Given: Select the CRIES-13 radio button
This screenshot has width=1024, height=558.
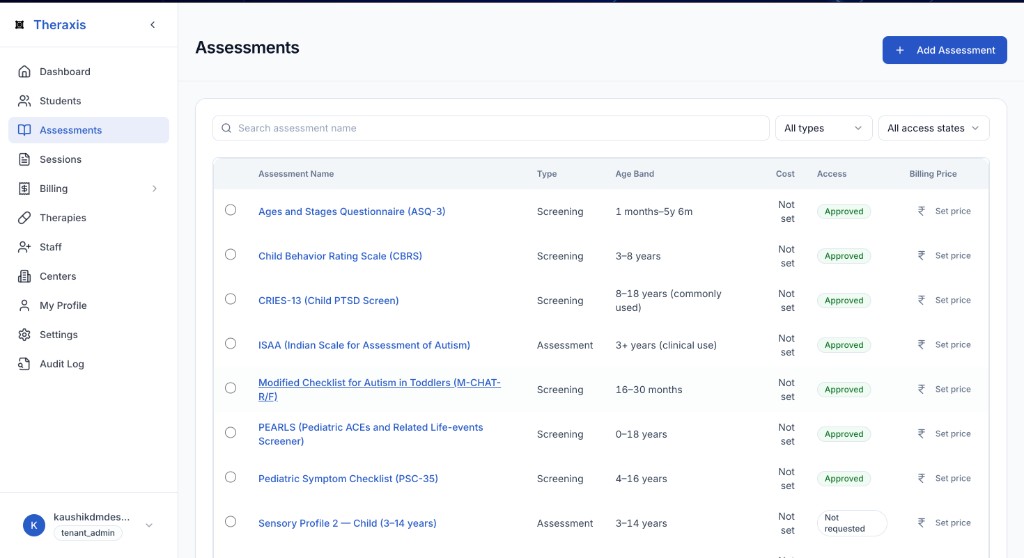Looking at the screenshot, I should coord(231,299).
